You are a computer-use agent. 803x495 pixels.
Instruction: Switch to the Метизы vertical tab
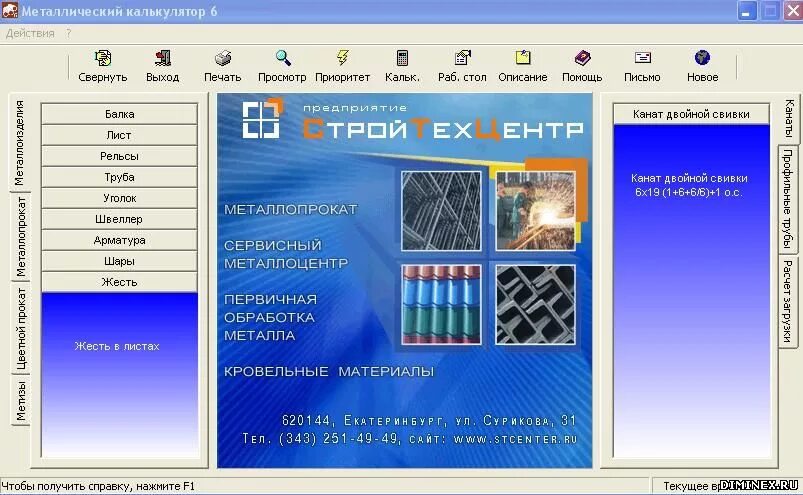20,401
